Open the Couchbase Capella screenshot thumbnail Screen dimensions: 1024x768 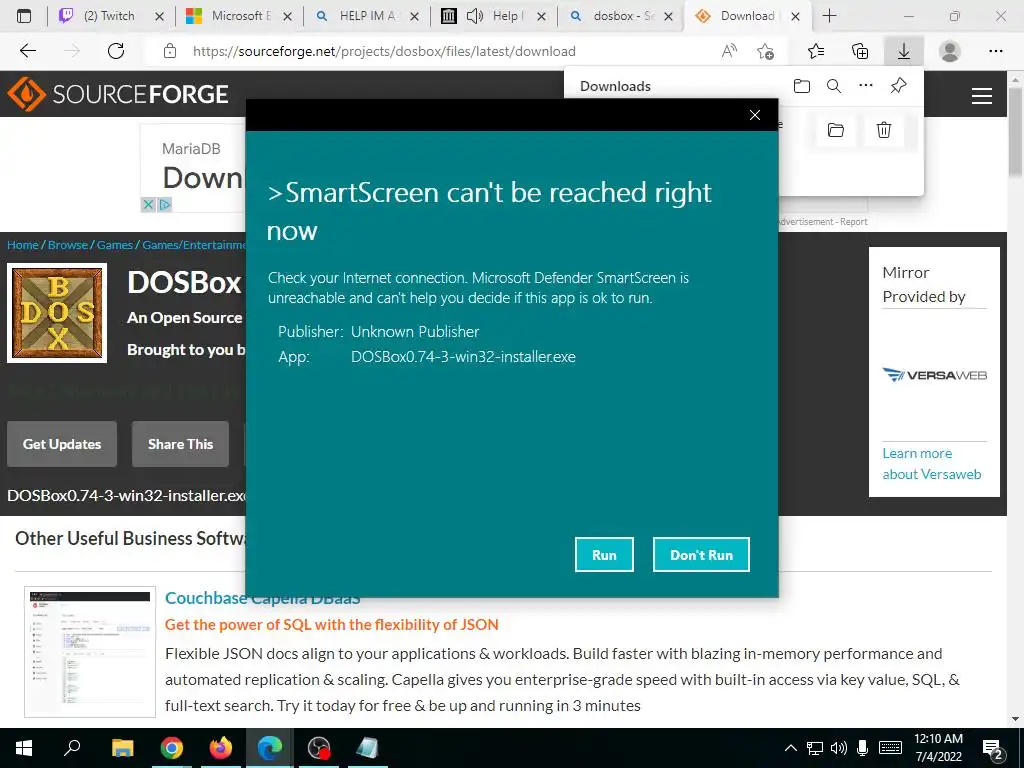(x=90, y=652)
